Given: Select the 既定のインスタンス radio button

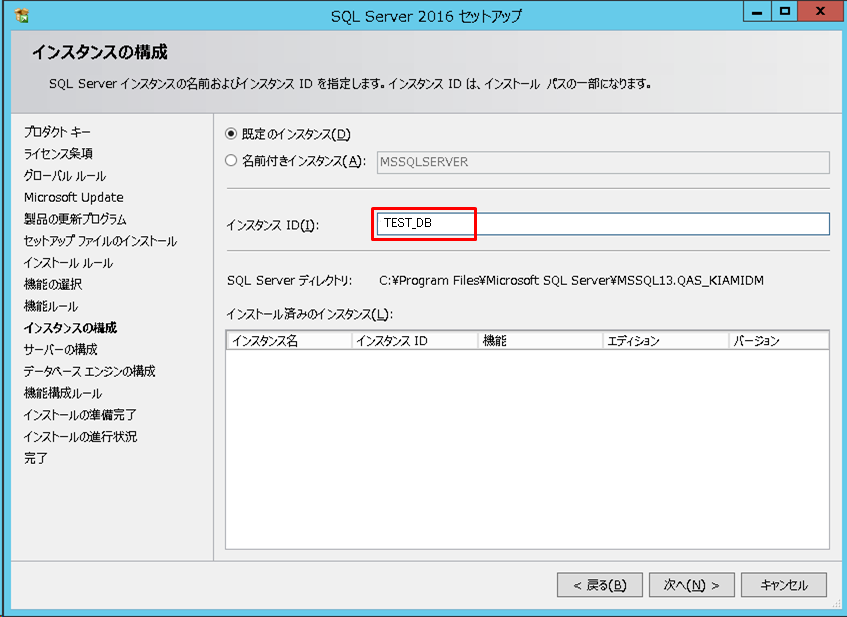Looking at the screenshot, I should (x=231, y=133).
